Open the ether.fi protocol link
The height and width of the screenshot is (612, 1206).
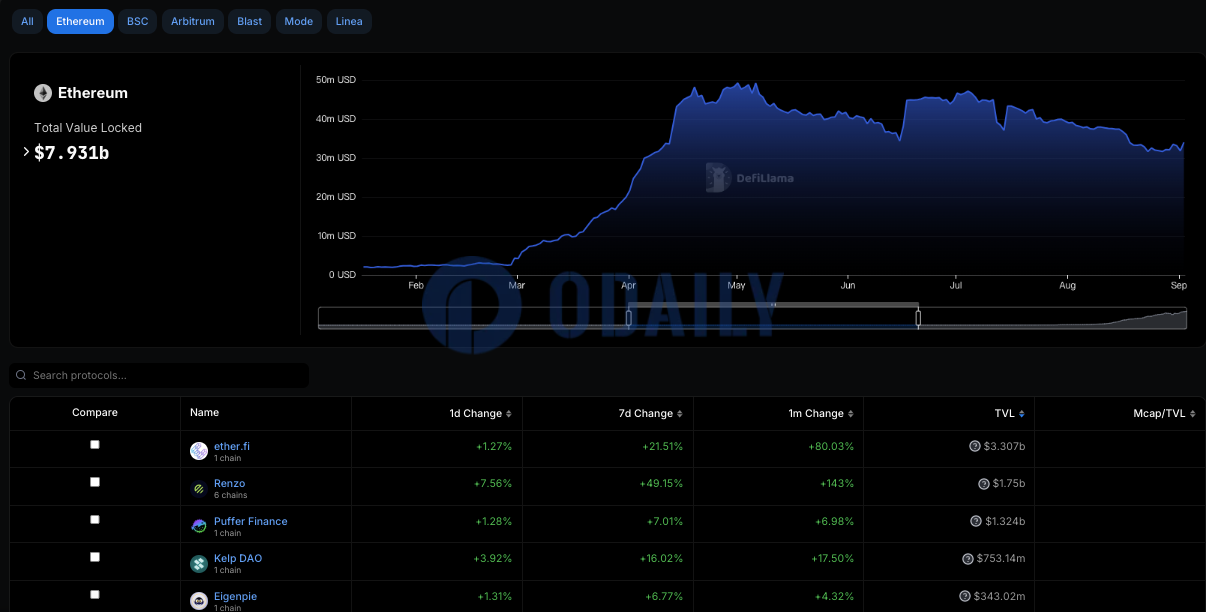coord(232,446)
